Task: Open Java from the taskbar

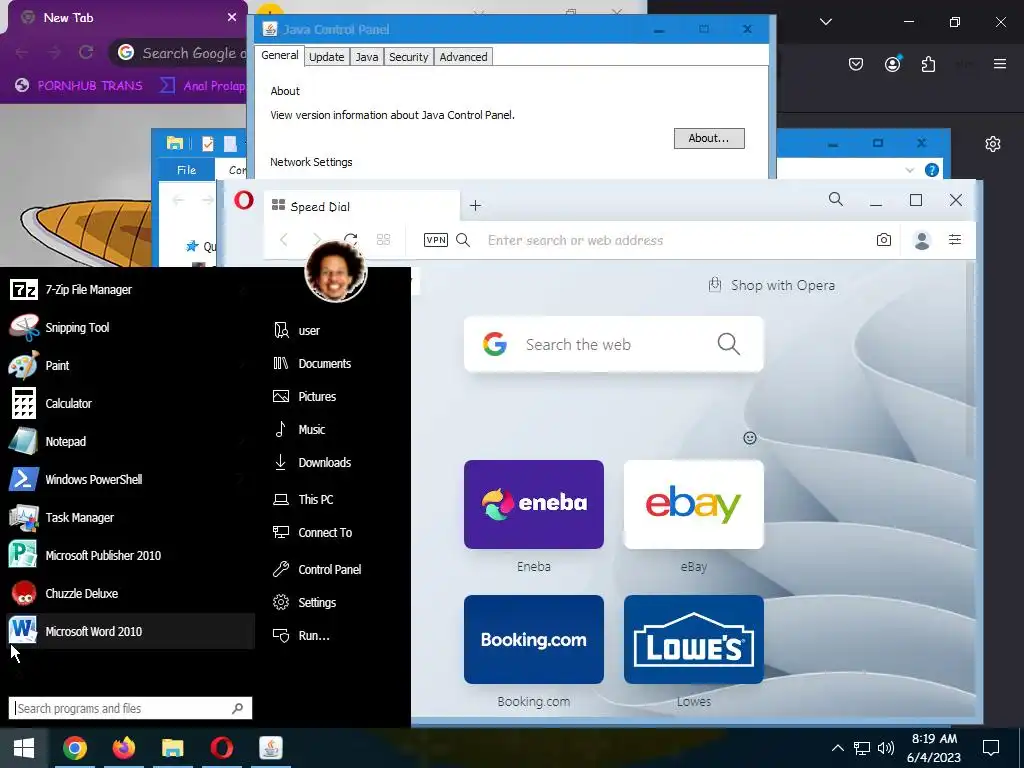Action: pyautogui.click(x=270, y=748)
